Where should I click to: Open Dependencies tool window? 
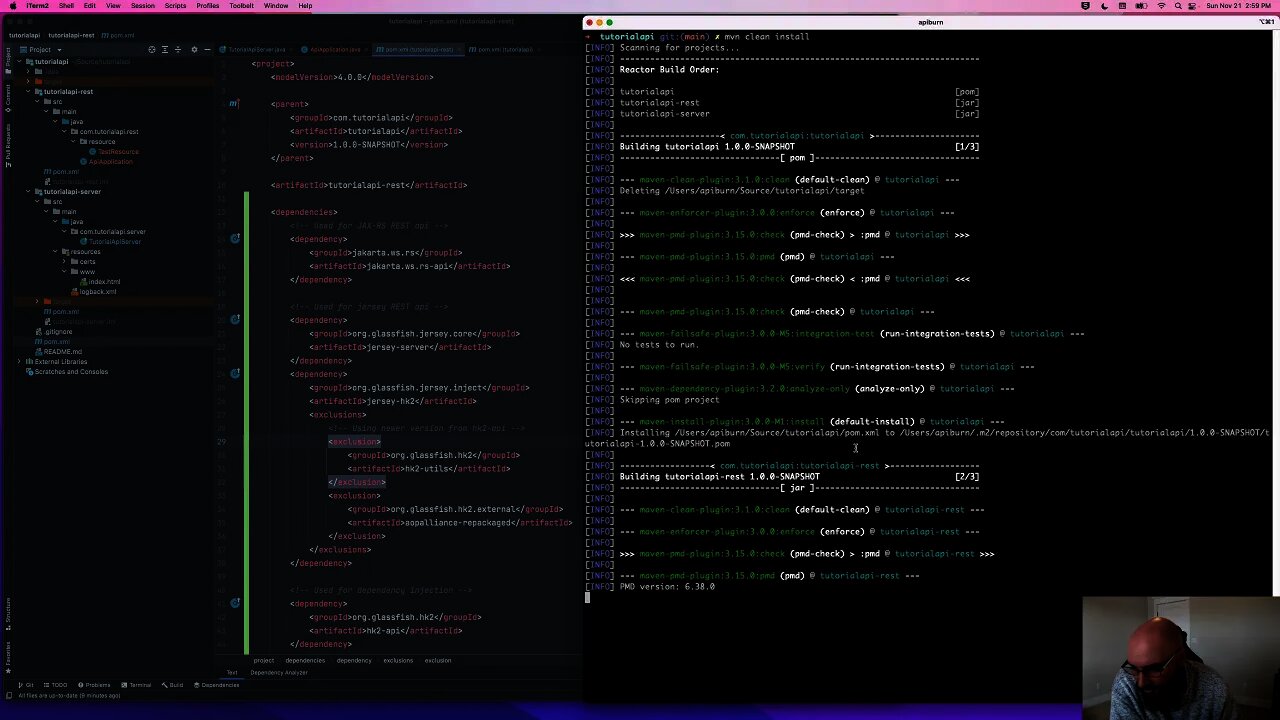(216, 685)
